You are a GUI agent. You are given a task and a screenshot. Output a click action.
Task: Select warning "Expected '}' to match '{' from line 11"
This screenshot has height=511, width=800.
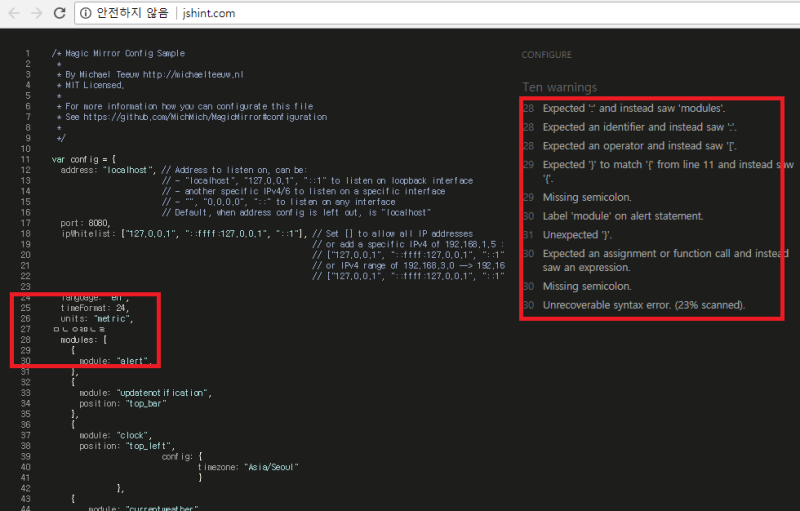click(x=668, y=171)
